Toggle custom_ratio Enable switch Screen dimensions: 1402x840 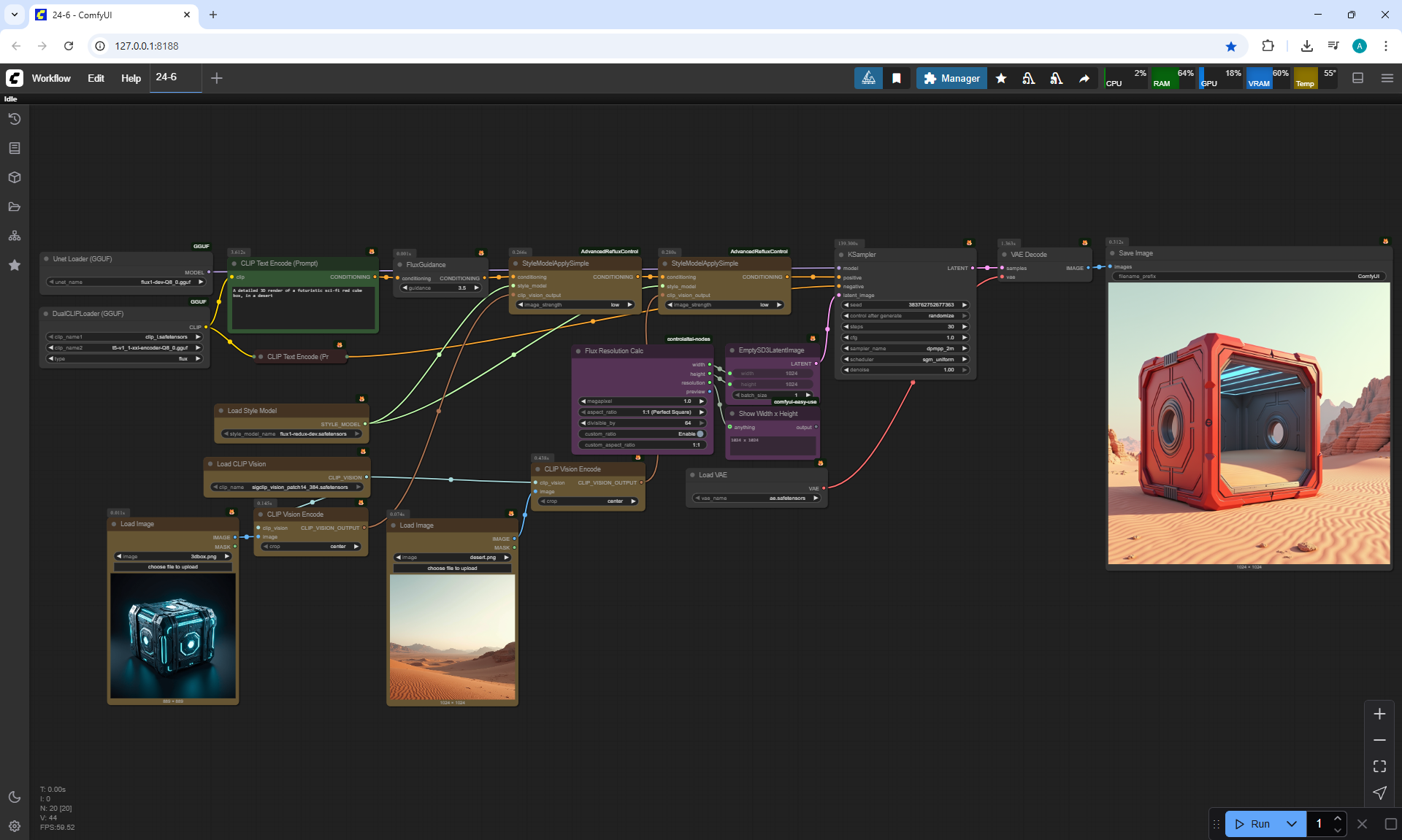[700, 434]
